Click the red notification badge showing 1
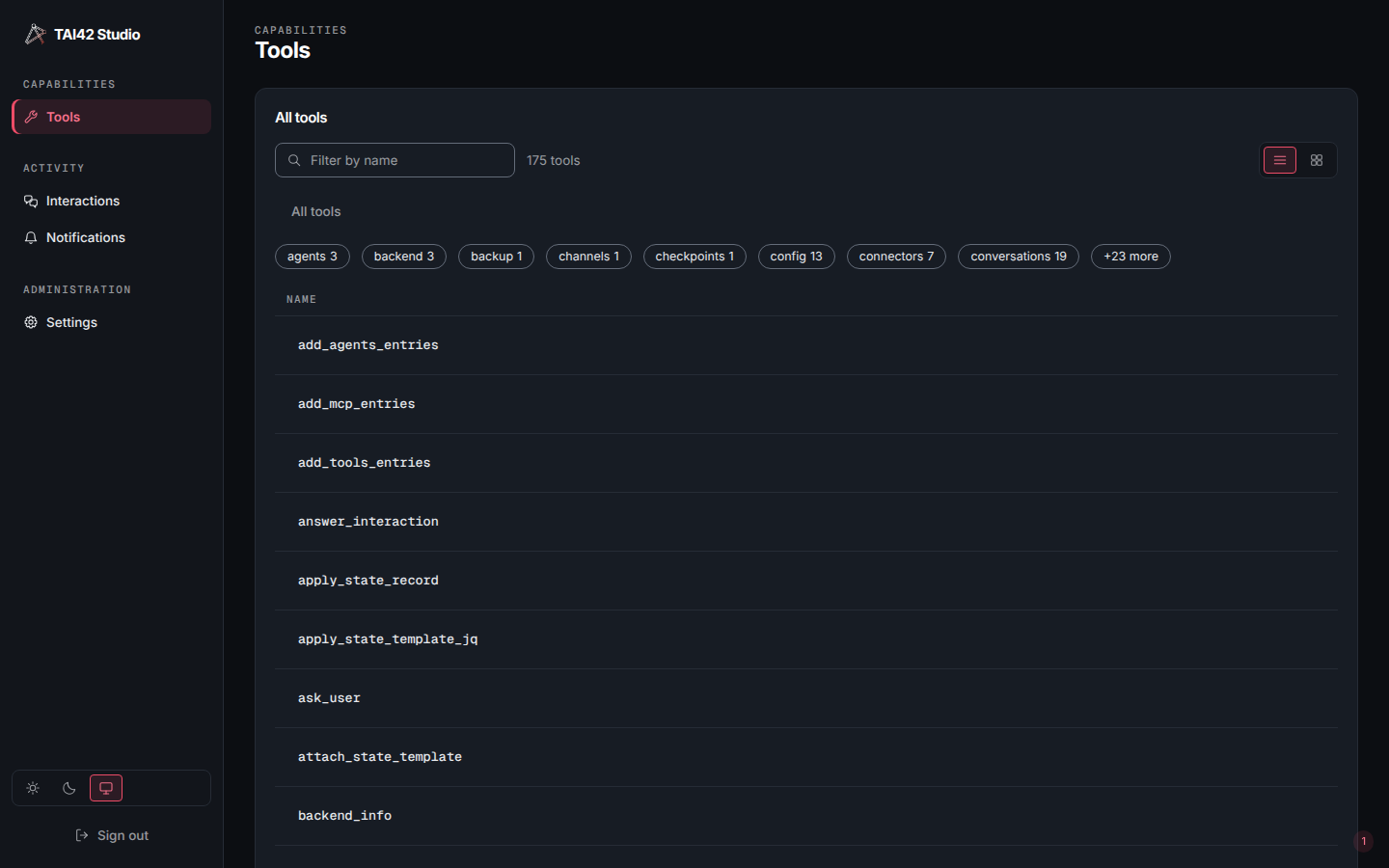1389x868 pixels. [1364, 841]
